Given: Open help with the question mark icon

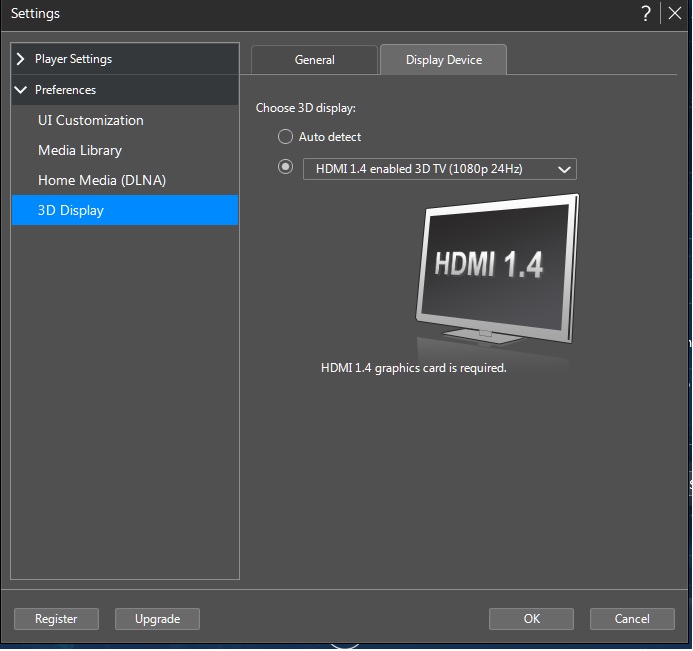Looking at the screenshot, I should 646,13.
